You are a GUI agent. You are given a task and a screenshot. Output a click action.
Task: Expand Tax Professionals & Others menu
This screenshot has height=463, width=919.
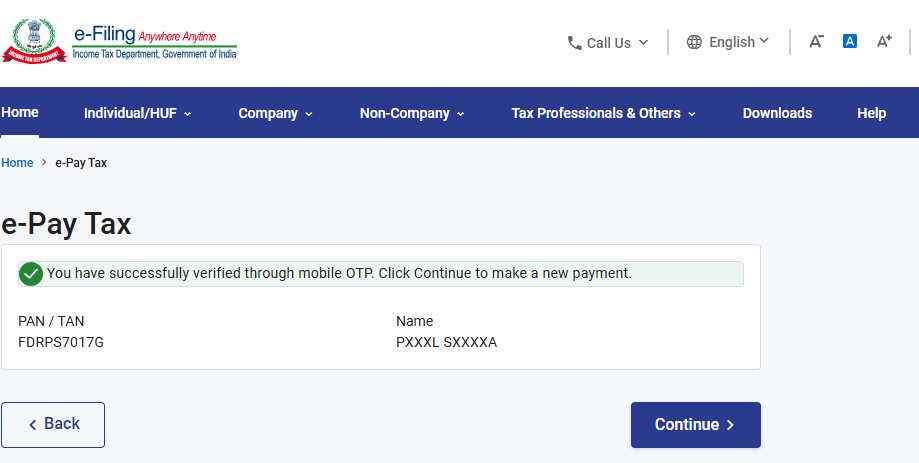[x=603, y=113]
